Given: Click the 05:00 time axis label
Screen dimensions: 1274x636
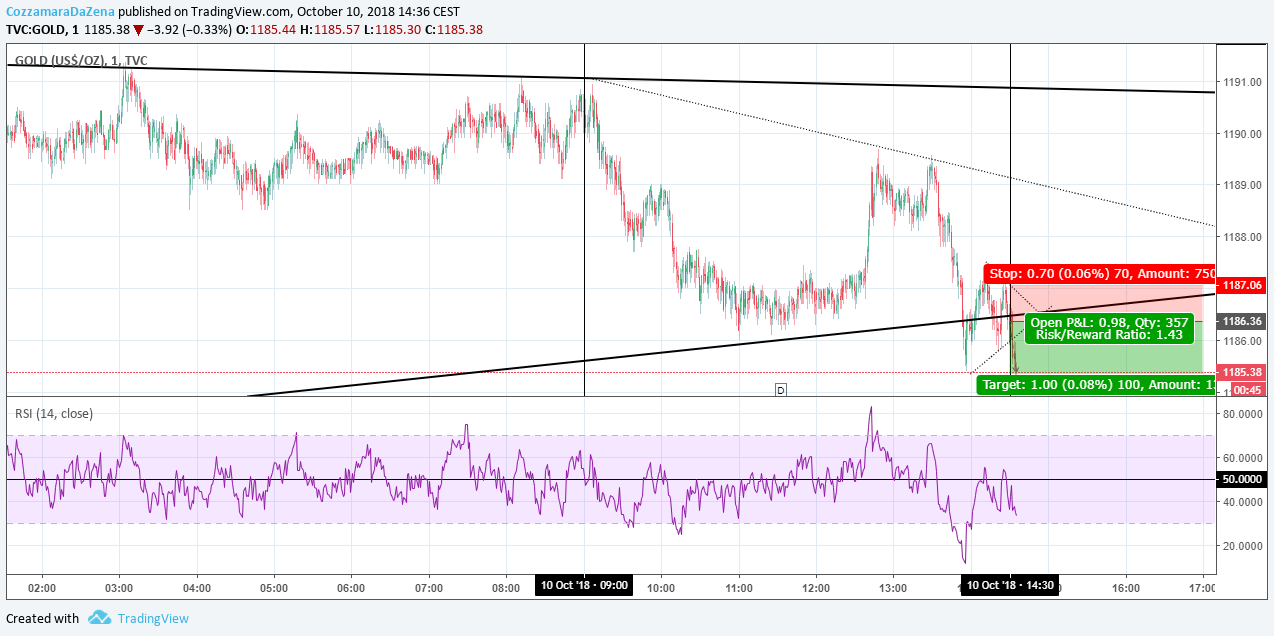Looking at the screenshot, I should (274, 589).
